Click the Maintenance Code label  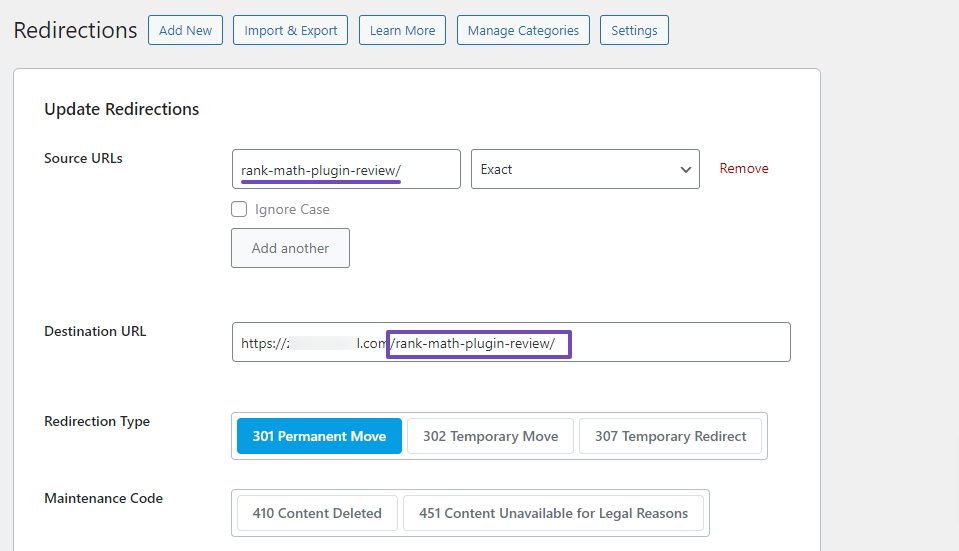click(103, 498)
